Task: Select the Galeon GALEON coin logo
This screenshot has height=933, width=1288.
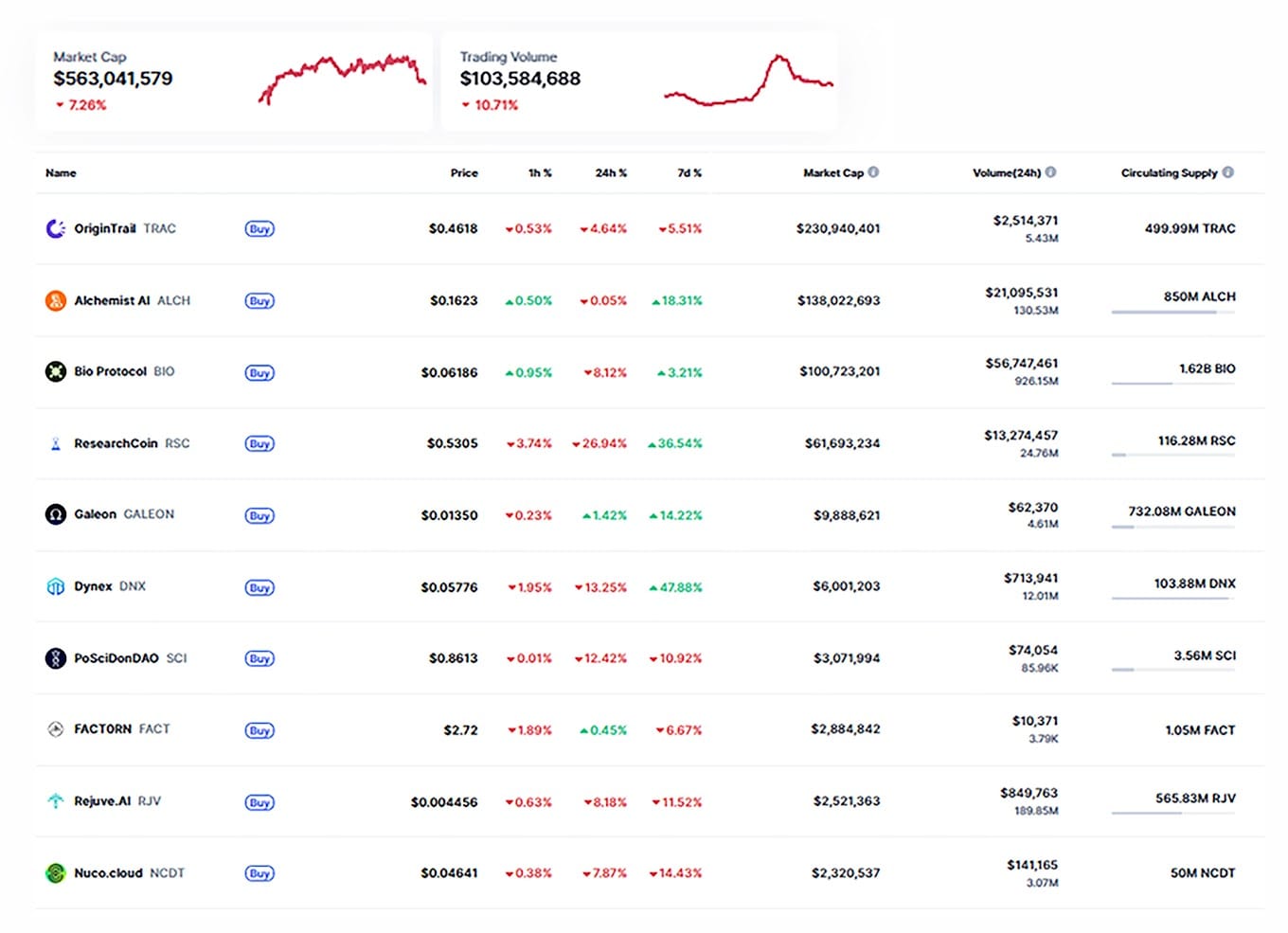Action: (55, 514)
